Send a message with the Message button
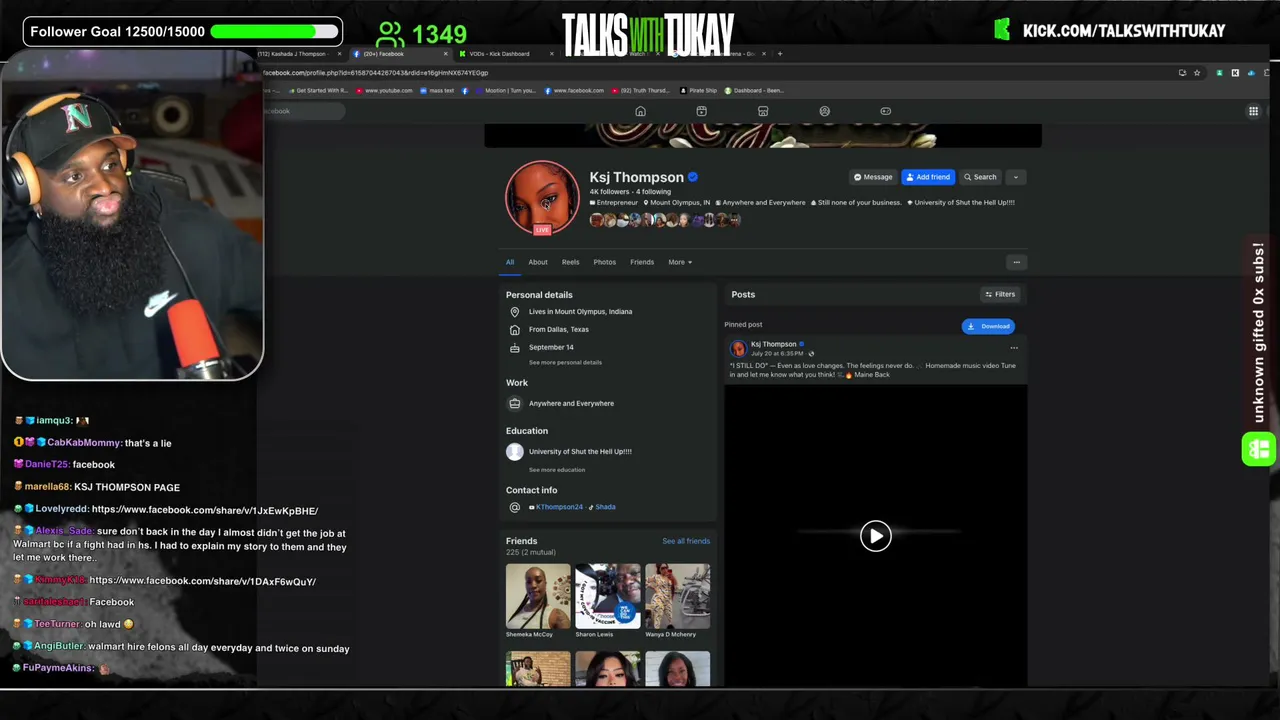The height and width of the screenshot is (720, 1280). (x=873, y=177)
